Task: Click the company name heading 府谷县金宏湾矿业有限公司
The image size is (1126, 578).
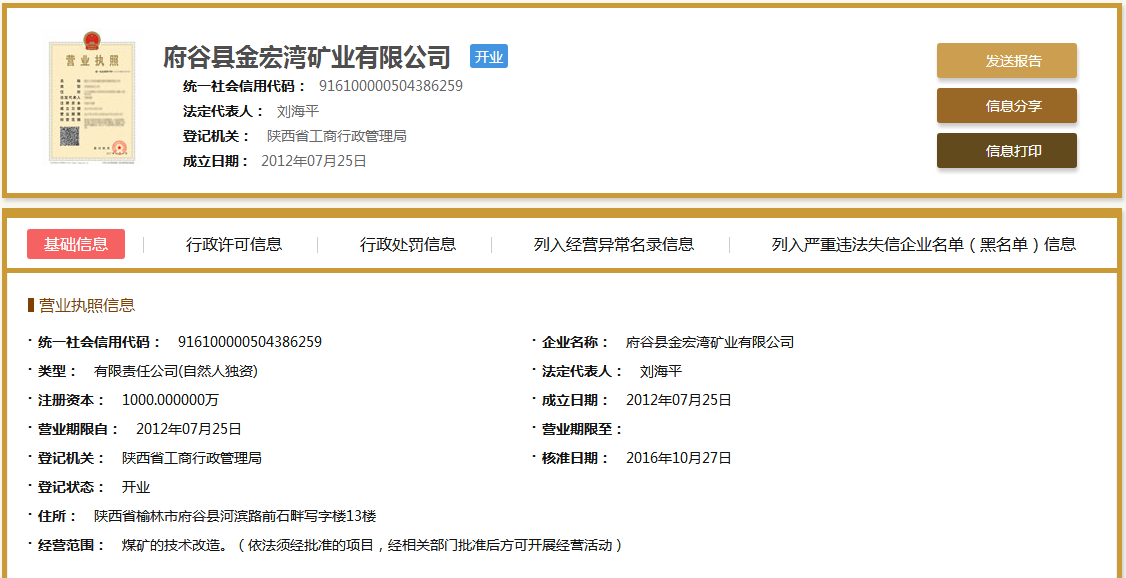Action: [x=307, y=57]
